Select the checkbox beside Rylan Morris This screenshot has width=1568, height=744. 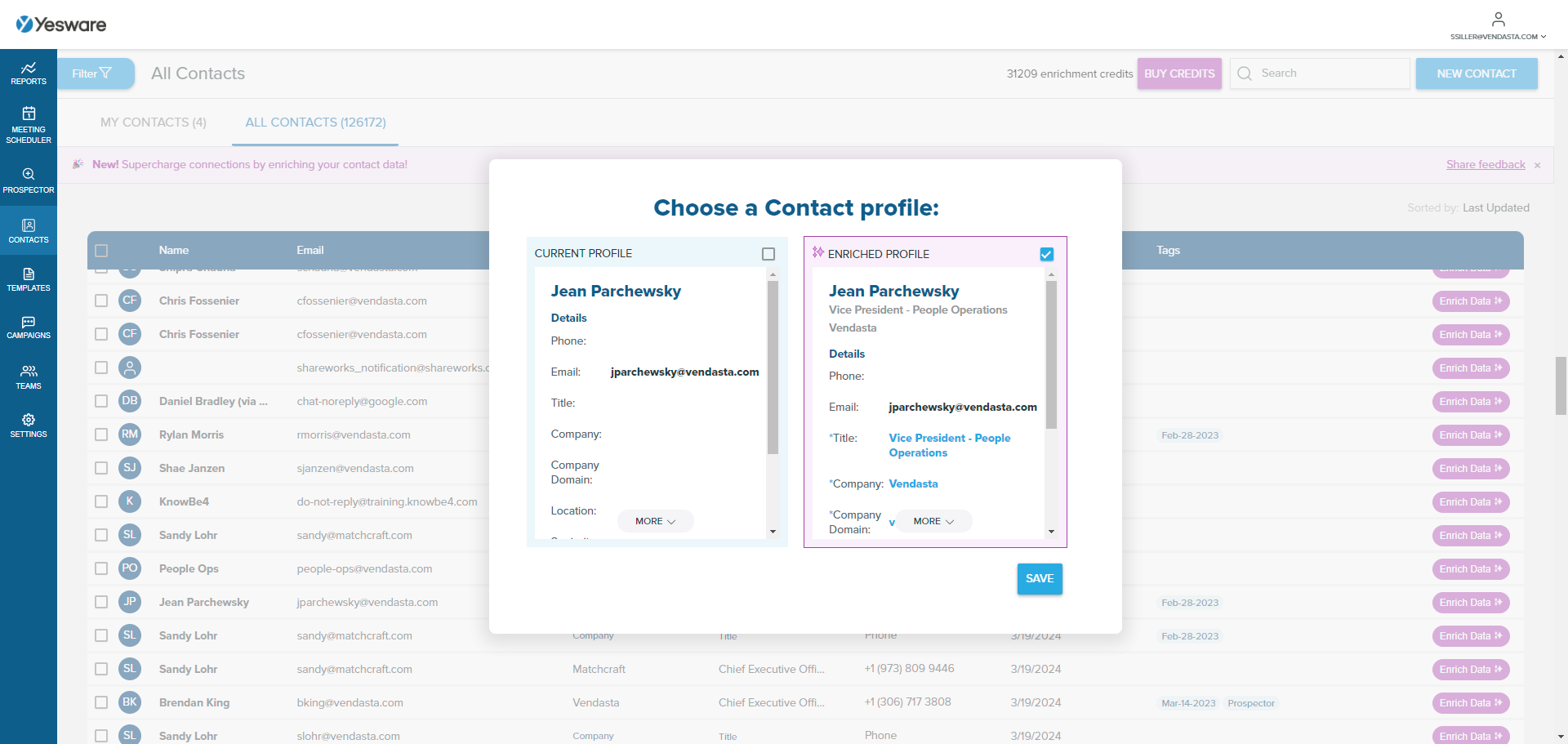point(101,434)
